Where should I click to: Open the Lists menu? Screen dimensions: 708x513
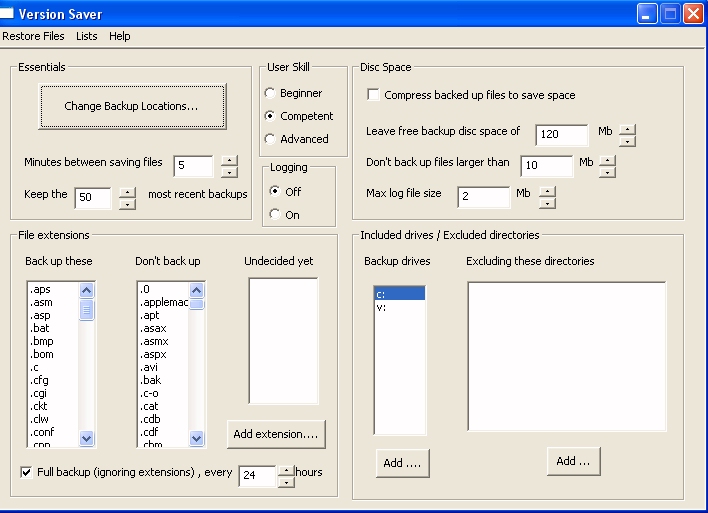click(x=86, y=36)
